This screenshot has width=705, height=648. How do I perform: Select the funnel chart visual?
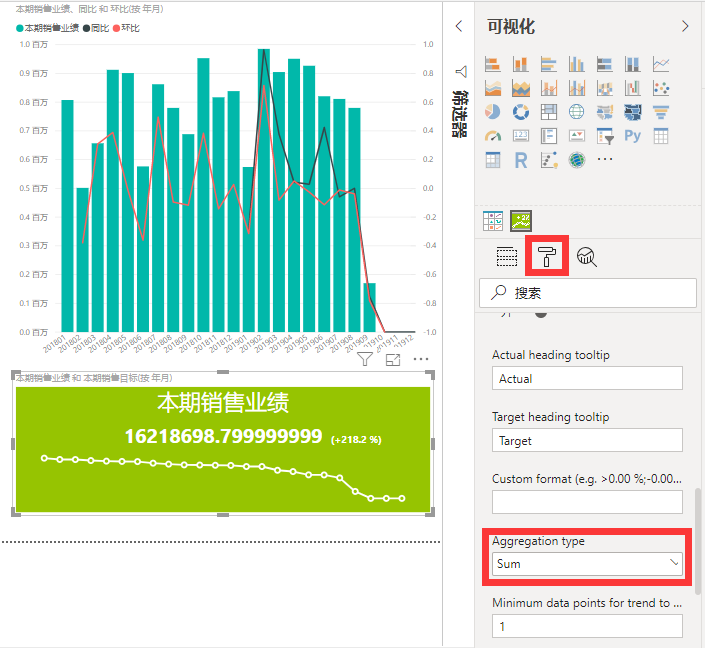661,112
